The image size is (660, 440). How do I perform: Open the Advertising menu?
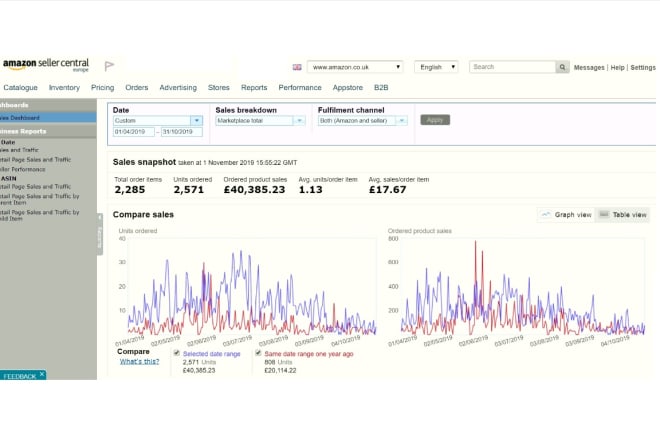(178, 88)
